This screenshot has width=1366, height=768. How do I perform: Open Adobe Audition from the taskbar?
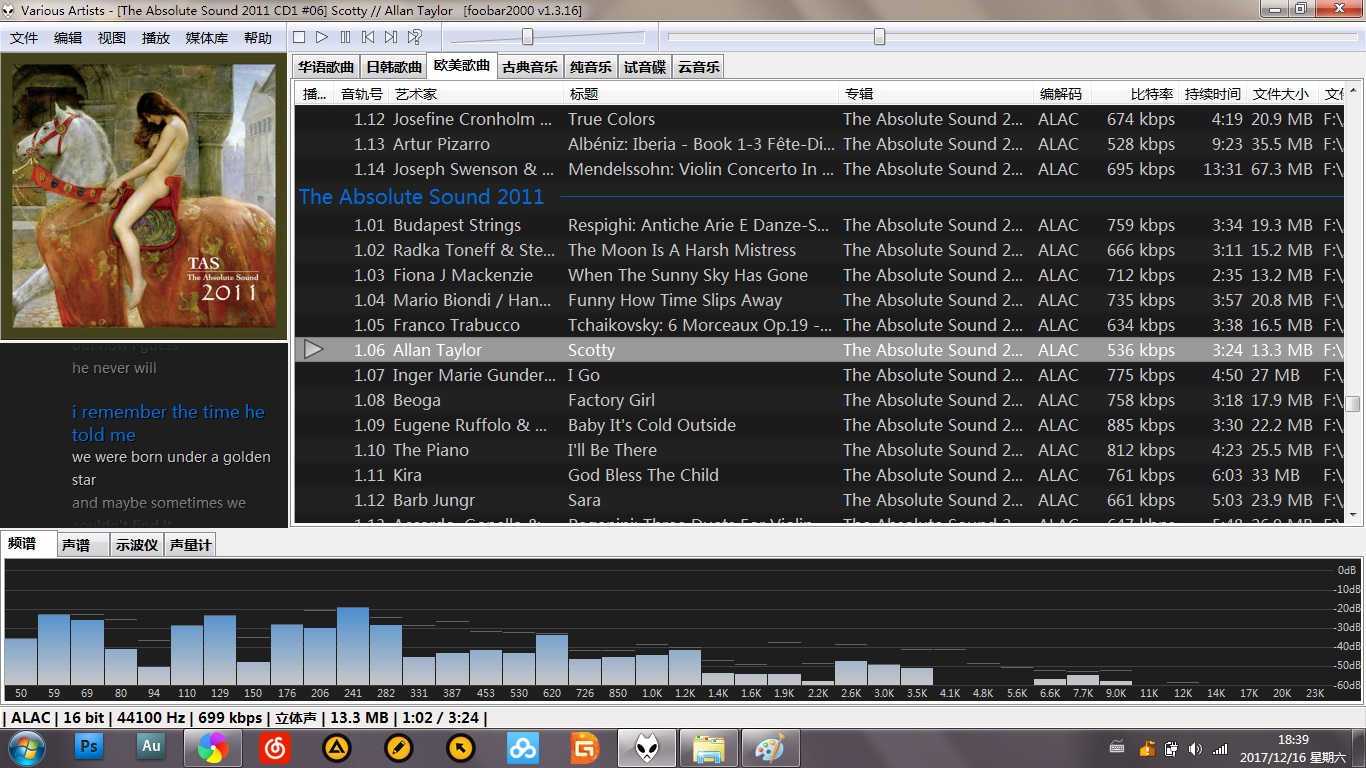tap(151, 746)
